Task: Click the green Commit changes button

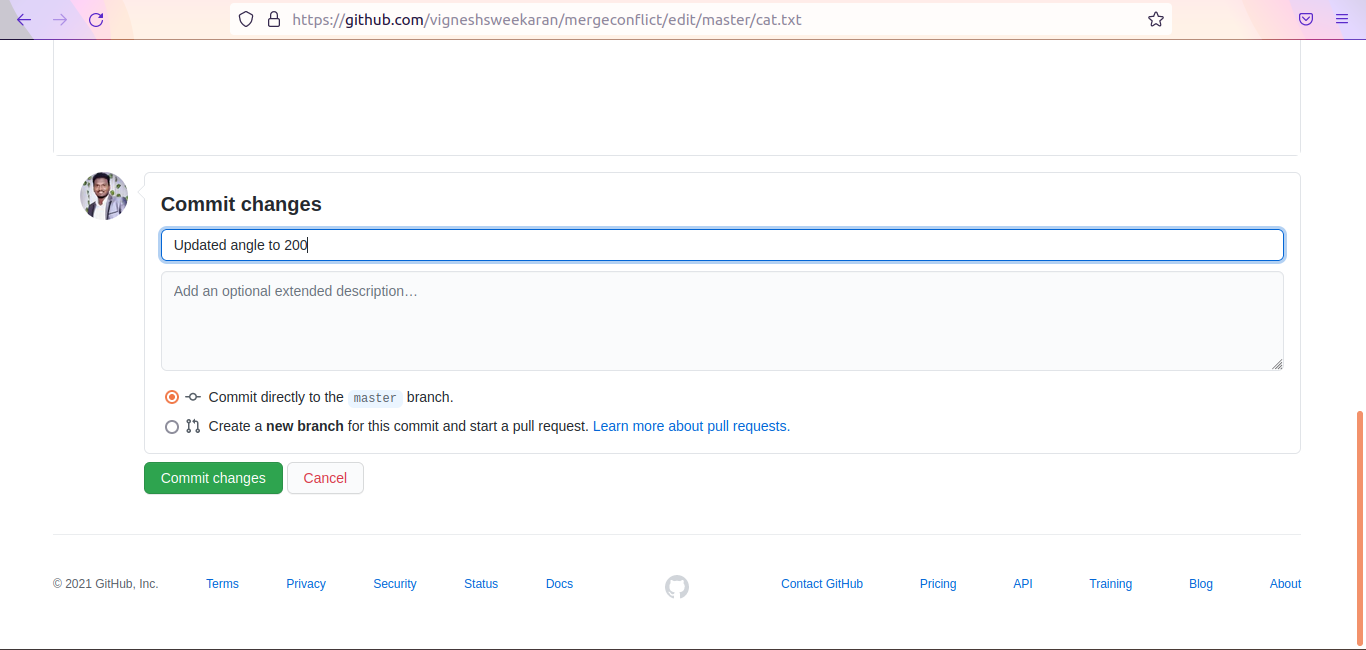Action: 213,478
